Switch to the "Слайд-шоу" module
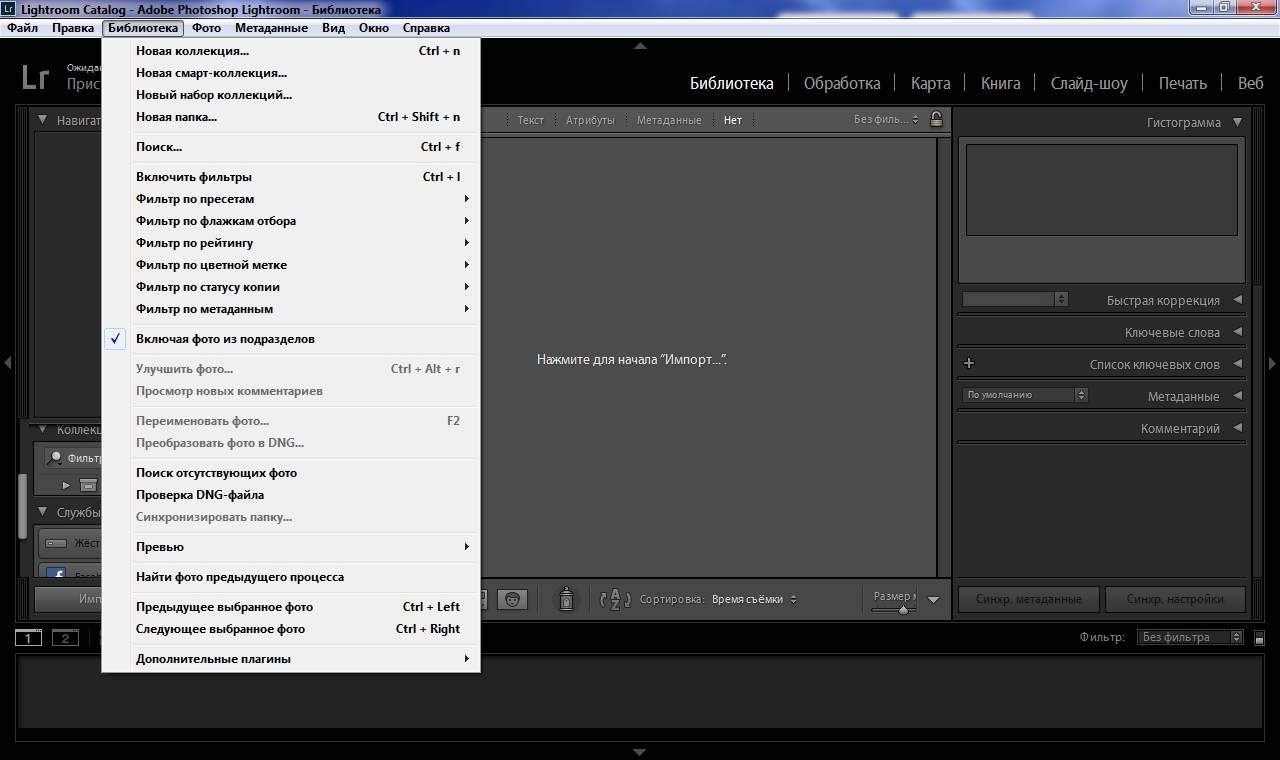The height and width of the screenshot is (760, 1280). pos(1088,83)
